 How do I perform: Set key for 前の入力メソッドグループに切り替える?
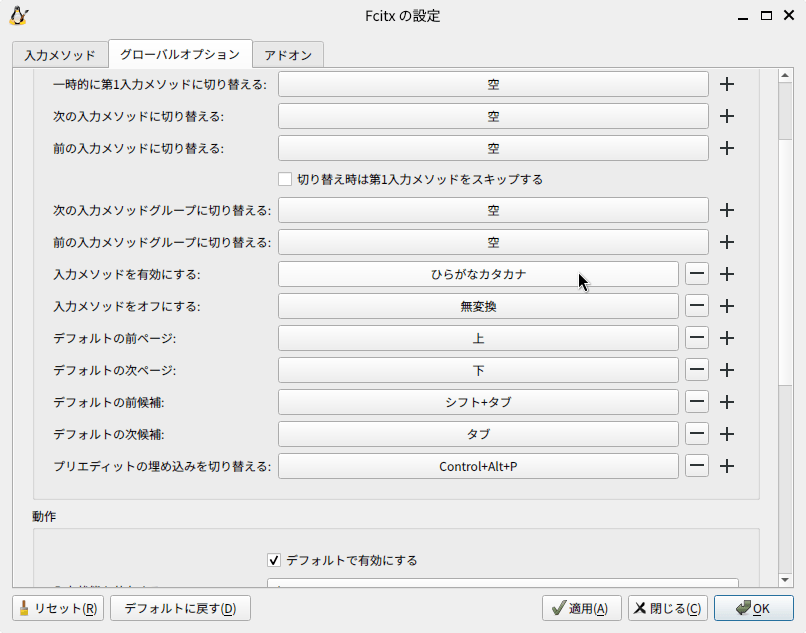point(493,242)
